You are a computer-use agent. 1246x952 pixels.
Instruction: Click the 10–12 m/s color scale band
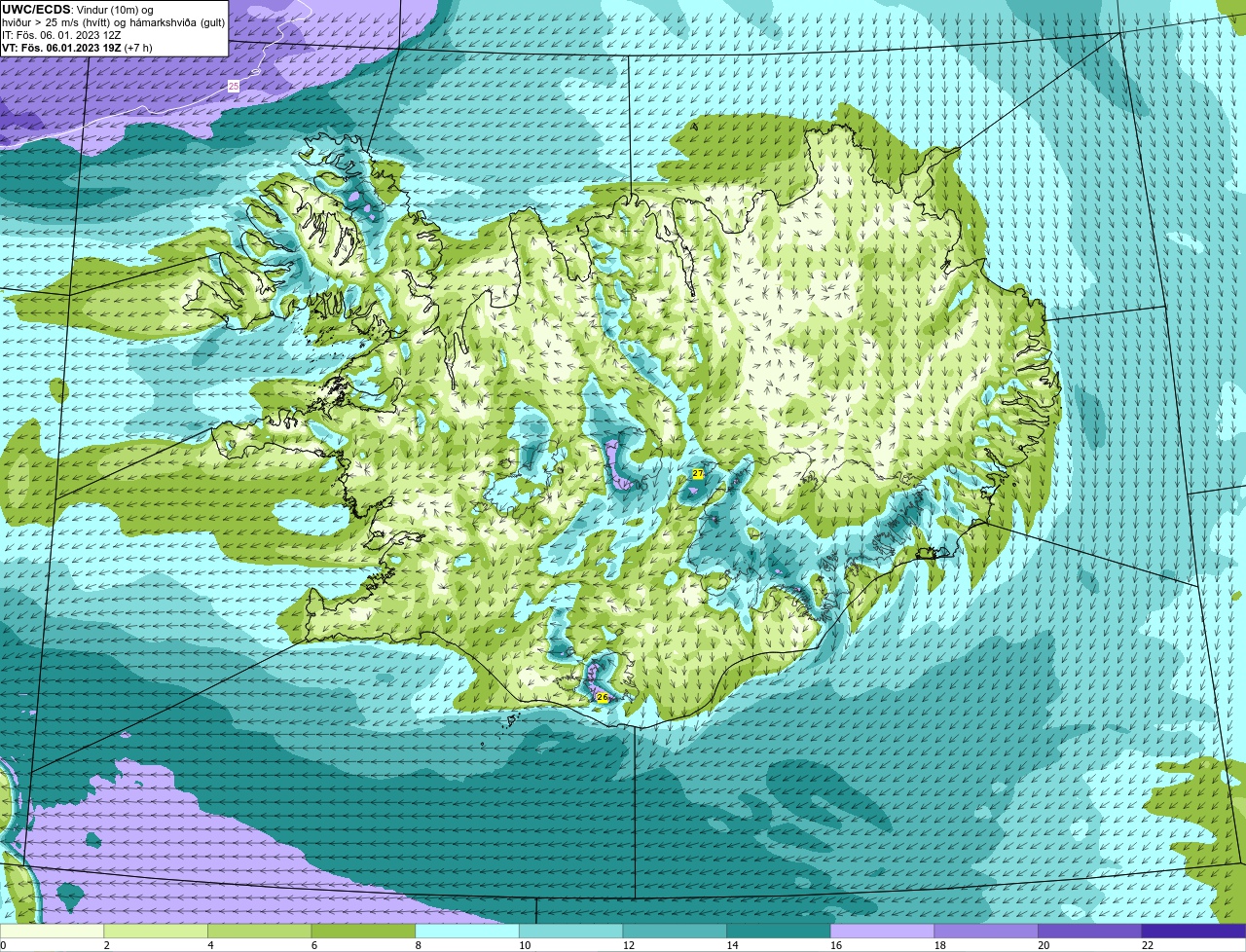point(570,932)
